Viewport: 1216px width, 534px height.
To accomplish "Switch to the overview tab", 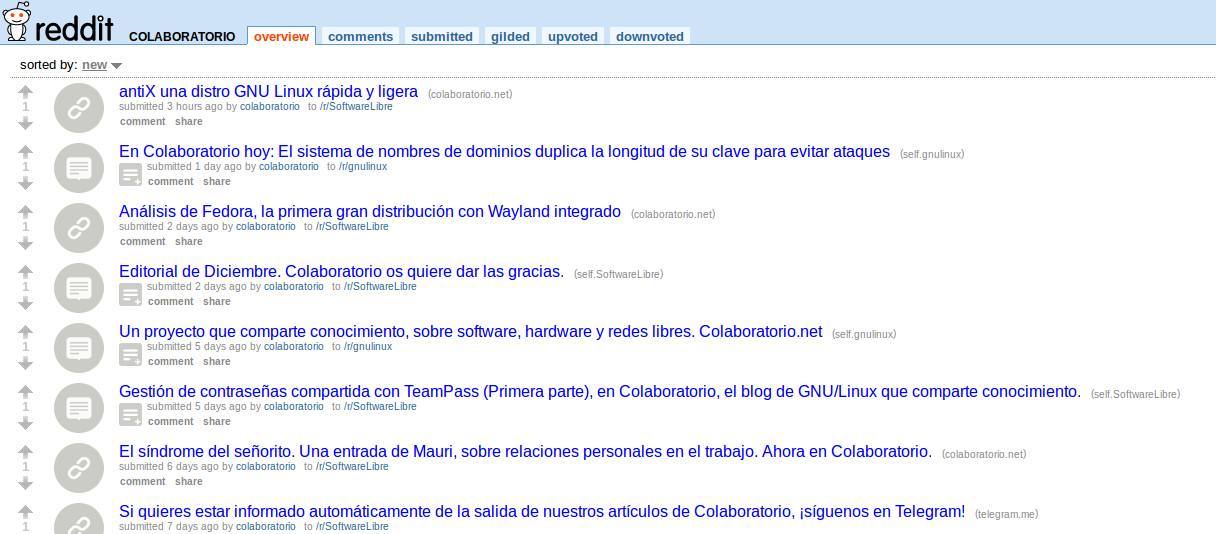I will (x=281, y=36).
